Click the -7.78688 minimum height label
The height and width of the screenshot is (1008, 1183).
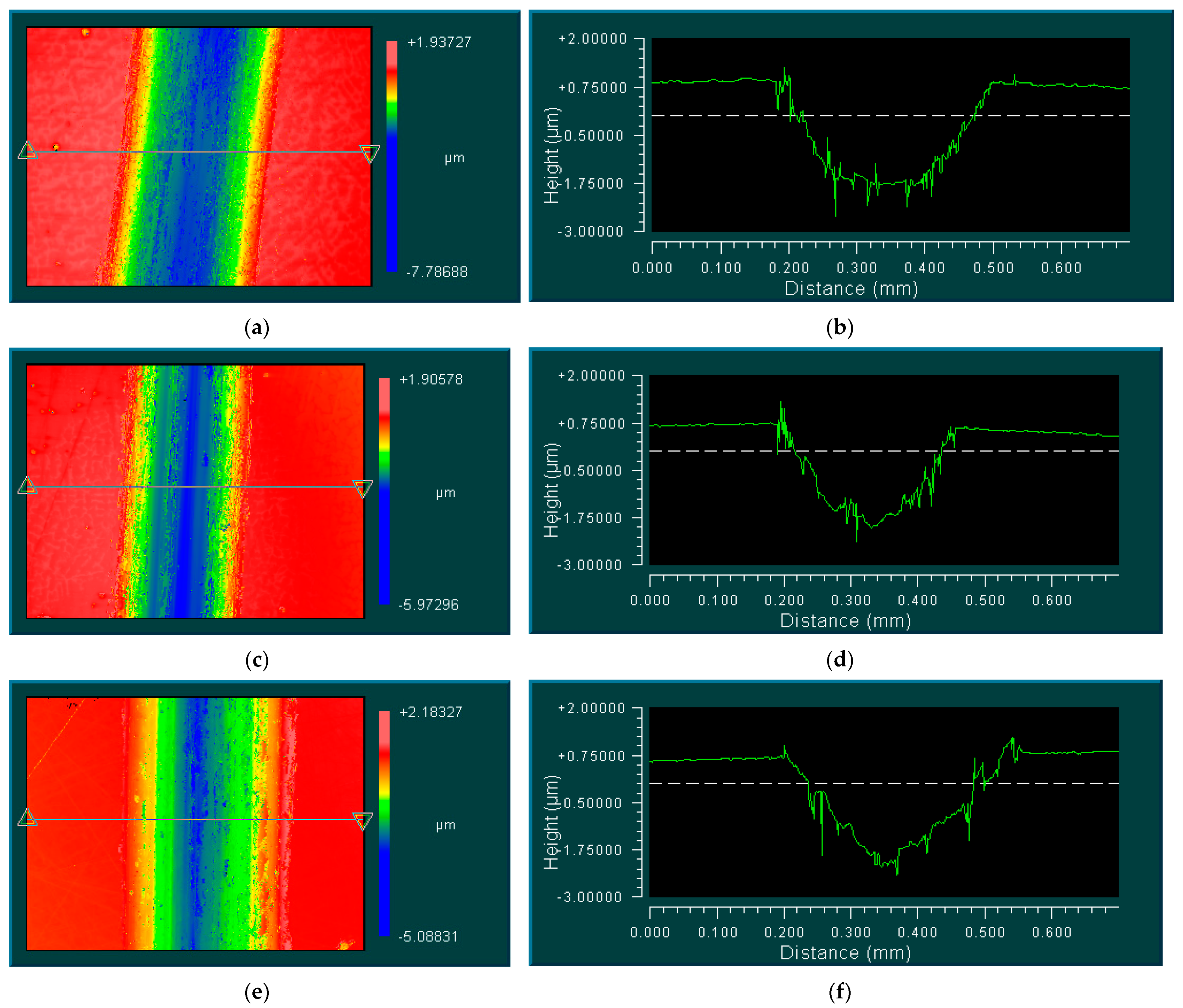click(437, 272)
